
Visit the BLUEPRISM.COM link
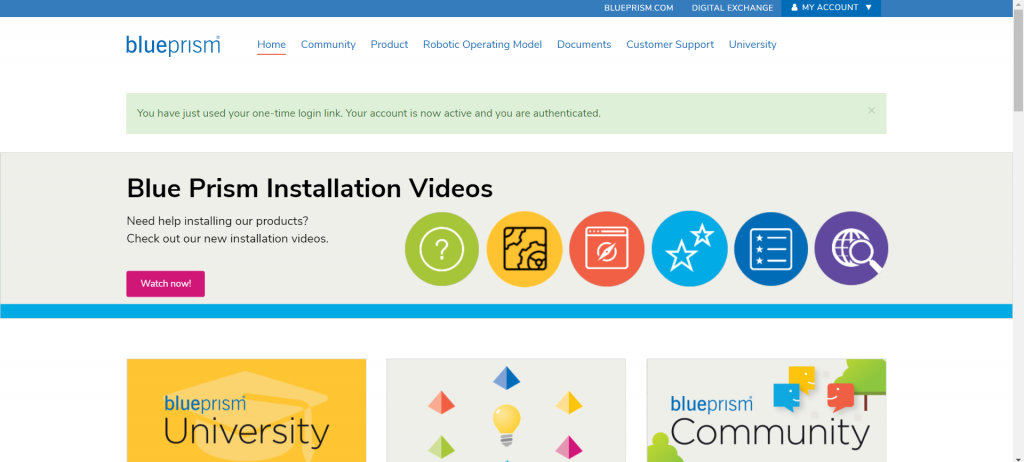(639, 8)
